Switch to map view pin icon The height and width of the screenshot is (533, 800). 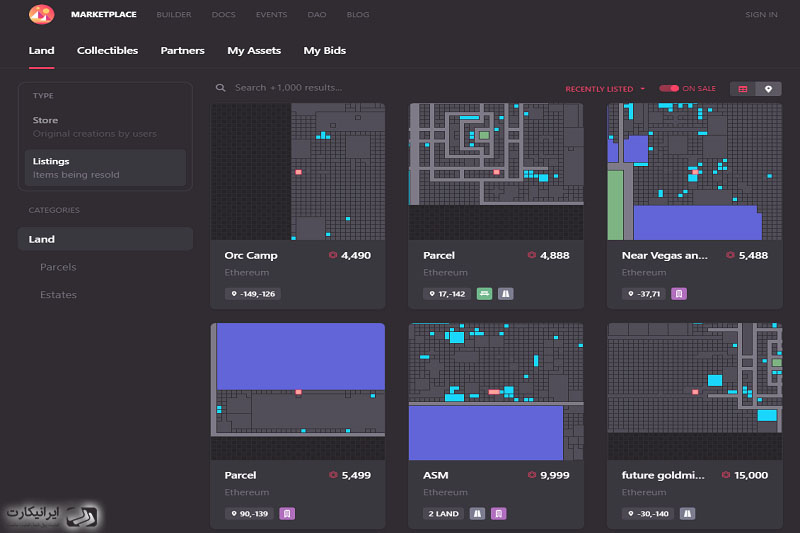click(768, 89)
